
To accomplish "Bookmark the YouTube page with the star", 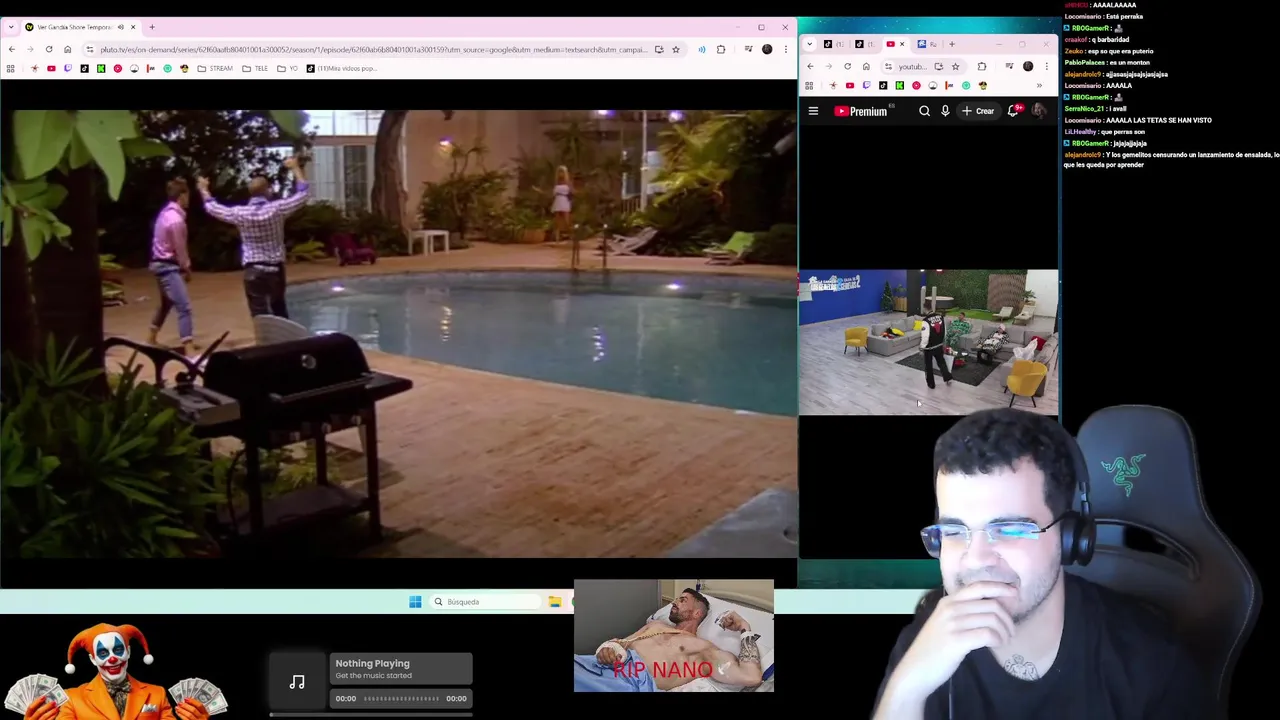I will tap(955, 66).
